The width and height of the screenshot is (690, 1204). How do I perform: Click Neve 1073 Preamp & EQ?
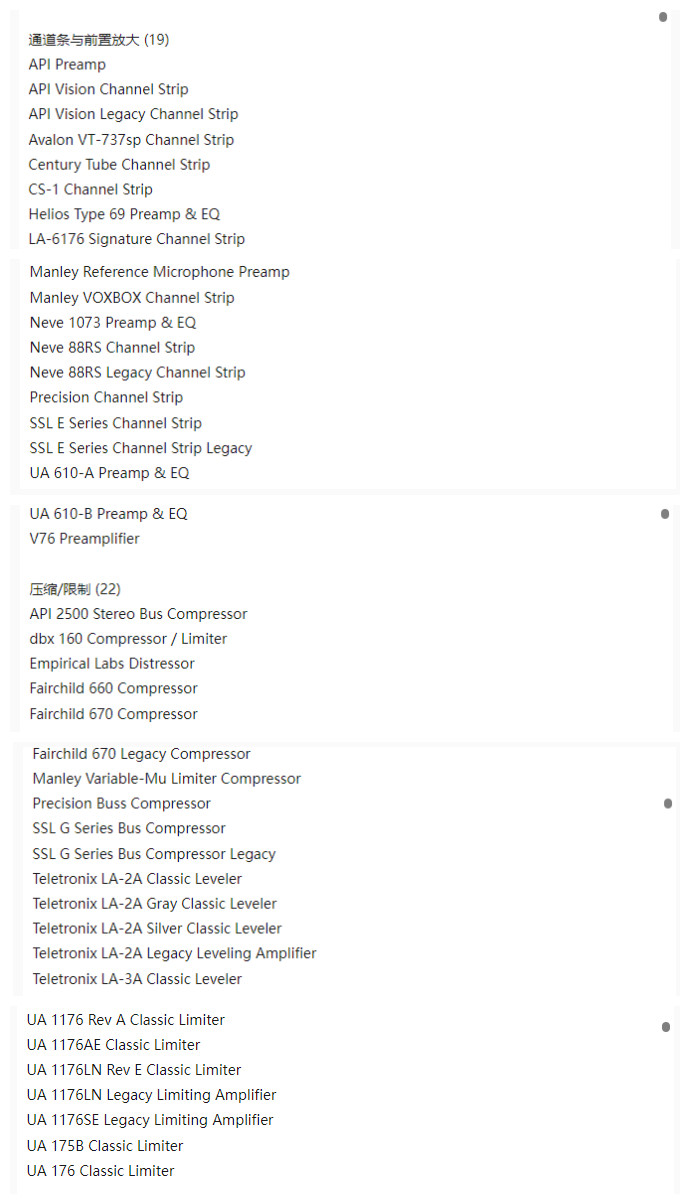point(113,322)
